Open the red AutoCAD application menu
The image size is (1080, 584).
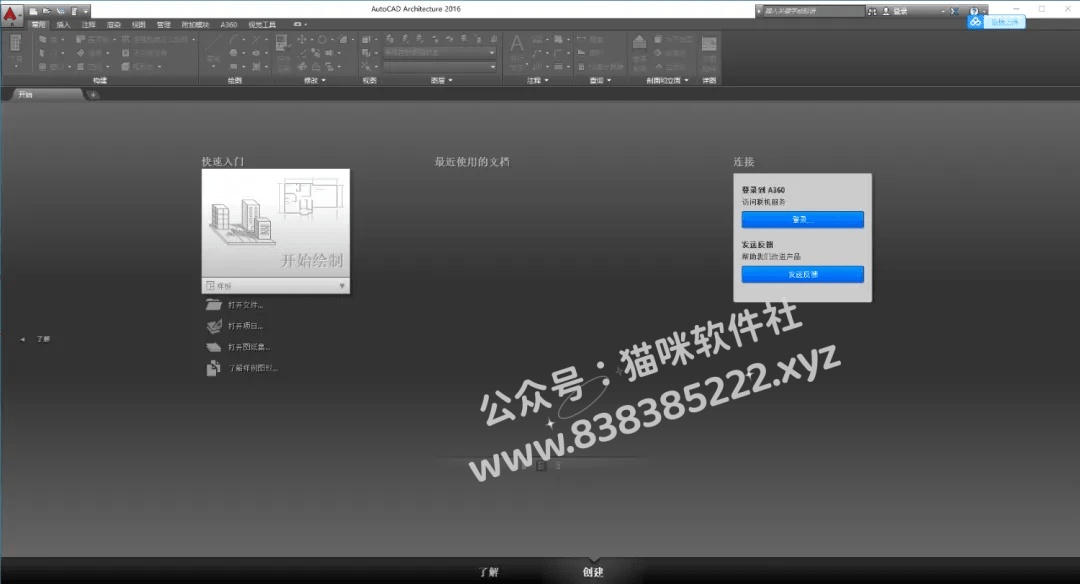click(x=10, y=14)
